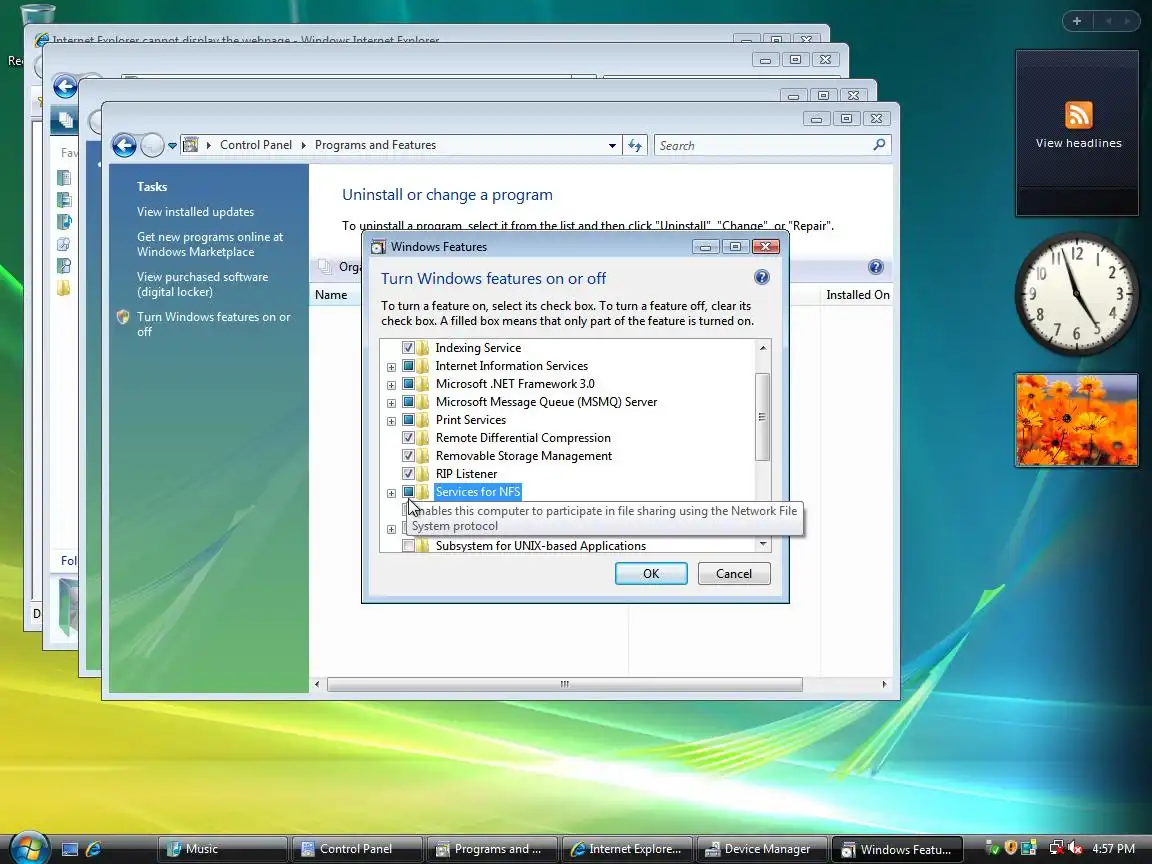Open the taskbar clock showing 4:57 PM

tap(1113, 849)
